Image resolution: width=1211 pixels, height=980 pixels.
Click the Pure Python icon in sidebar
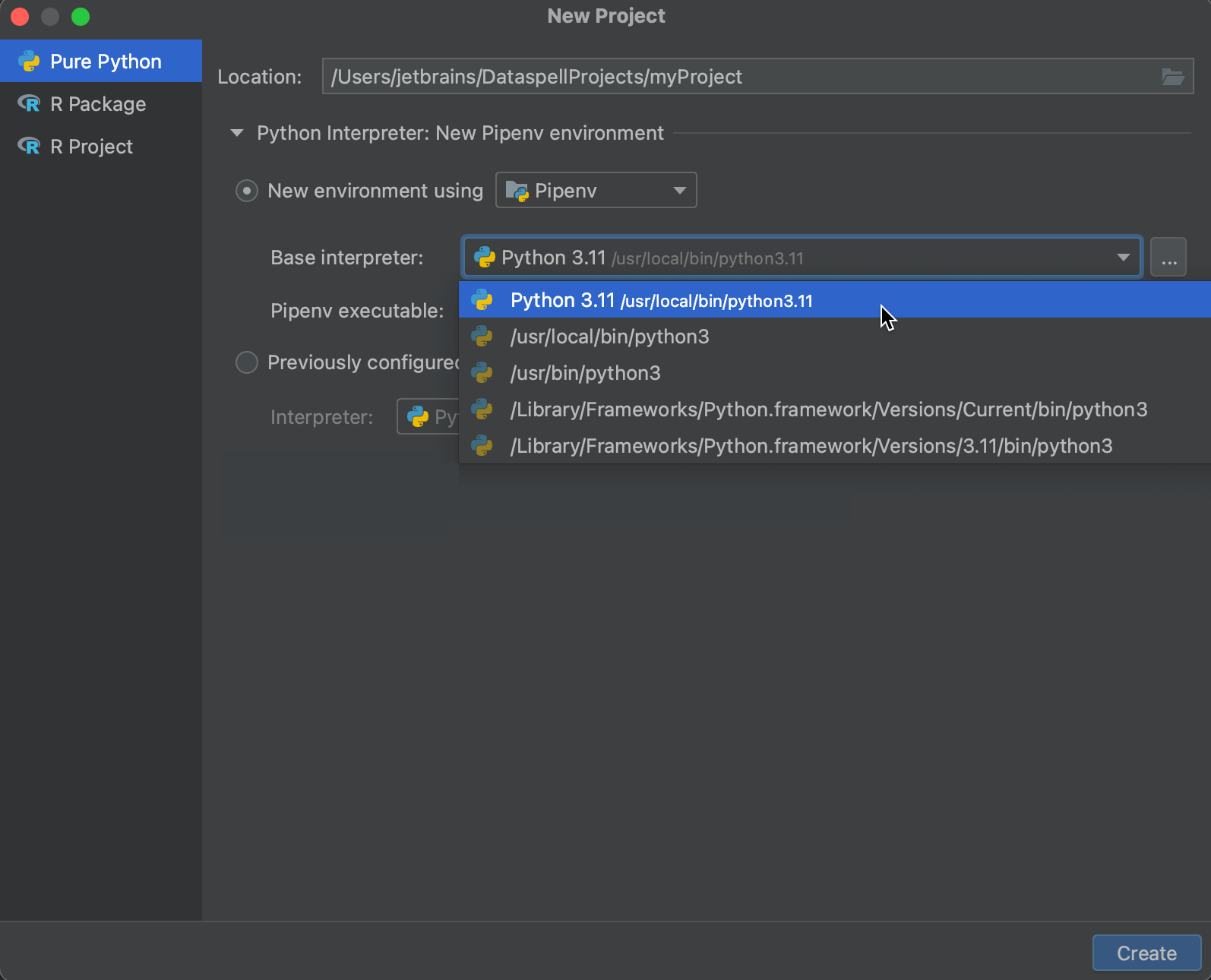click(29, 62)
